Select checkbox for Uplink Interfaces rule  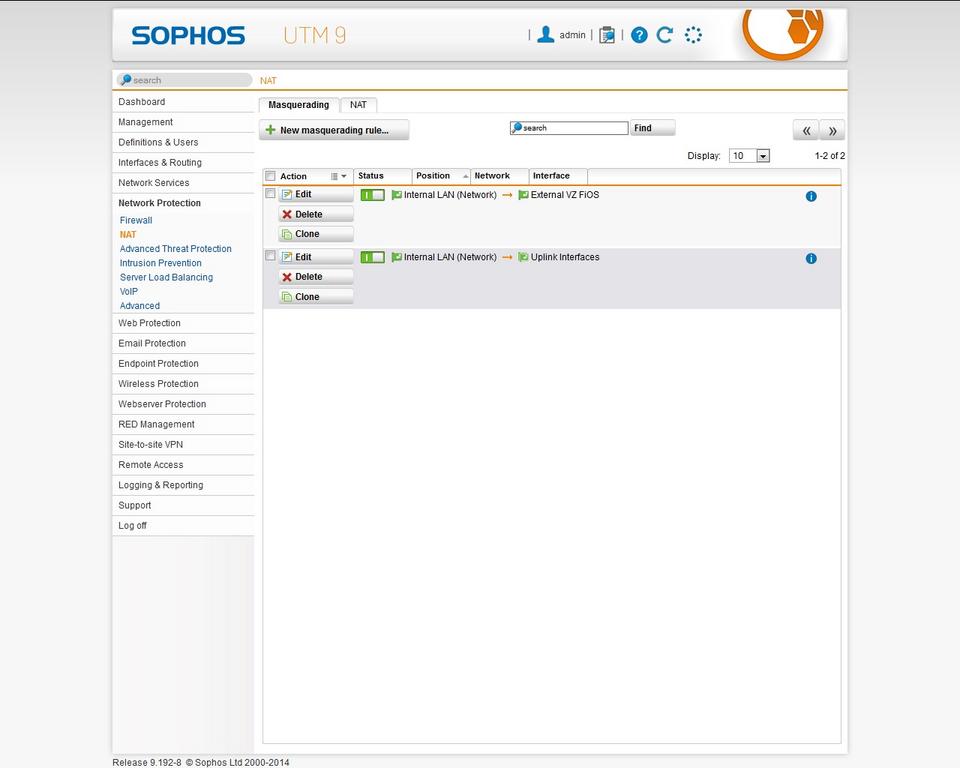point(270,256)
